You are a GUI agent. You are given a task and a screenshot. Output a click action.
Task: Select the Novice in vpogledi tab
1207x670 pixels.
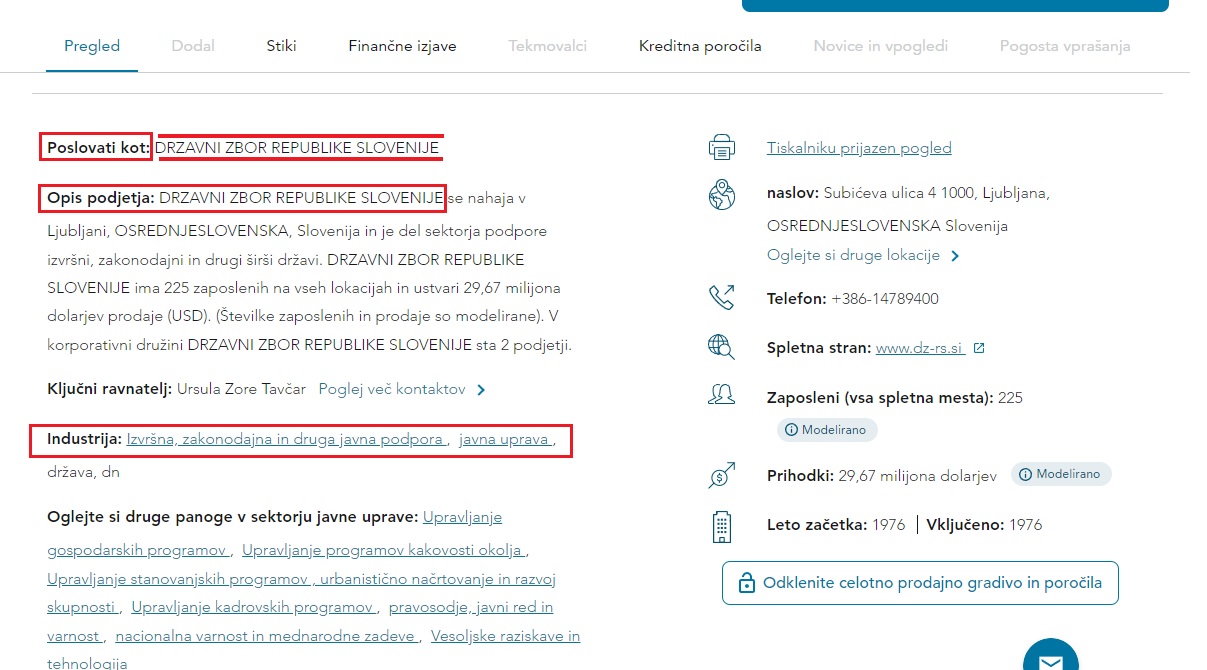coord(880,46)
